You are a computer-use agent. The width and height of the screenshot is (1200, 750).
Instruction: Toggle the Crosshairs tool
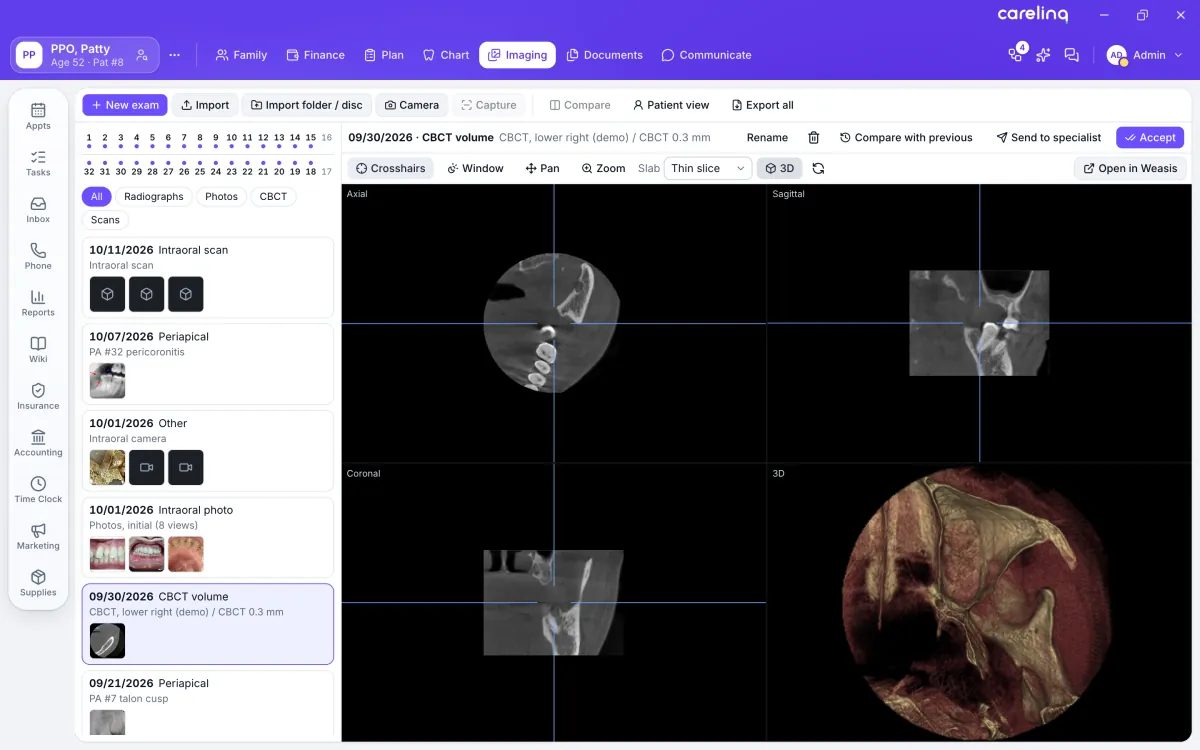point(390,168)
